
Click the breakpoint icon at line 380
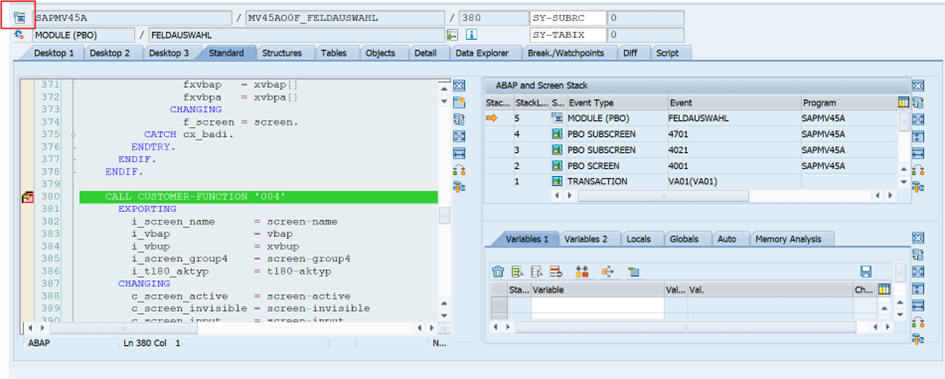pyautogui.click(x=28, y=197)
